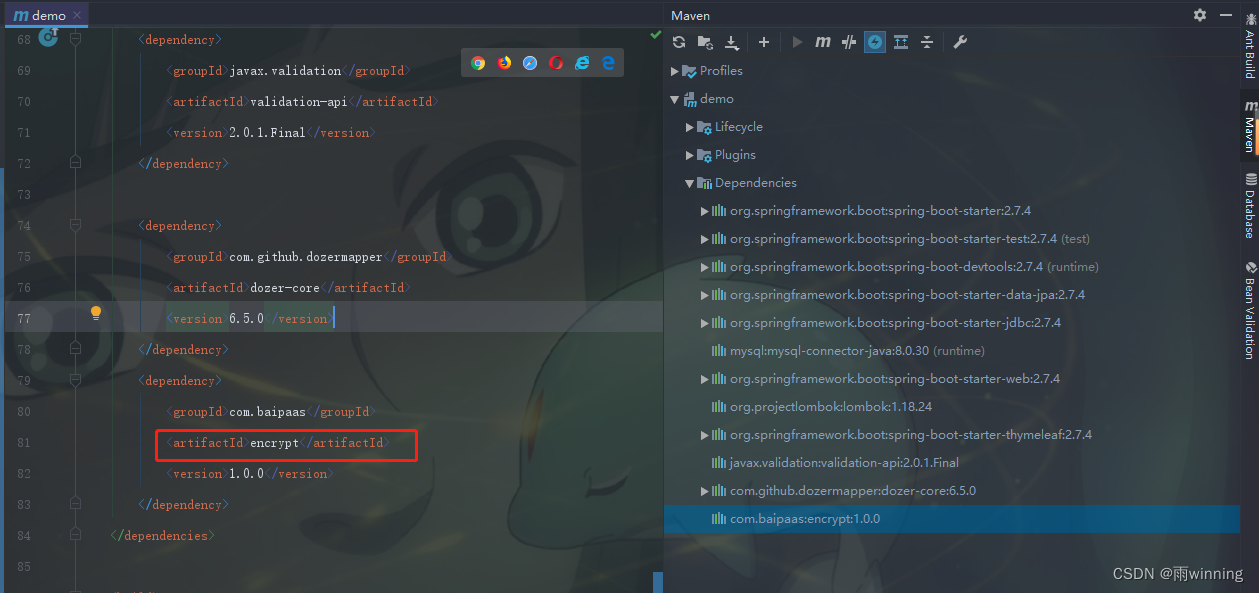Click 'com.github.dozermapper' on line 75
The height and width of the screenshot is (593, 1259).
(x=306, y=257)
